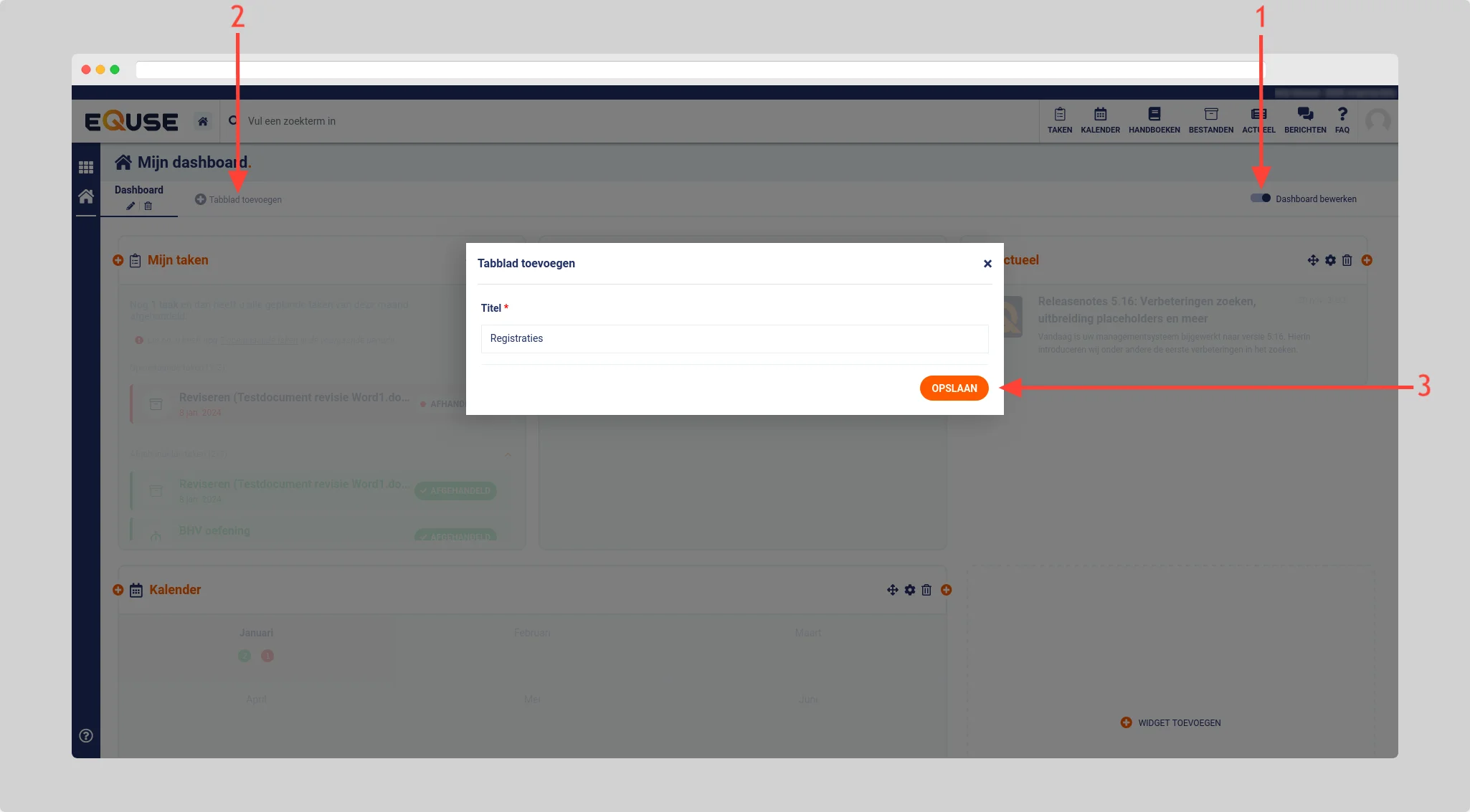Click move handle on Kalender widget
The height and width of the screenshot is (812, 1470).
click(893, 590)
